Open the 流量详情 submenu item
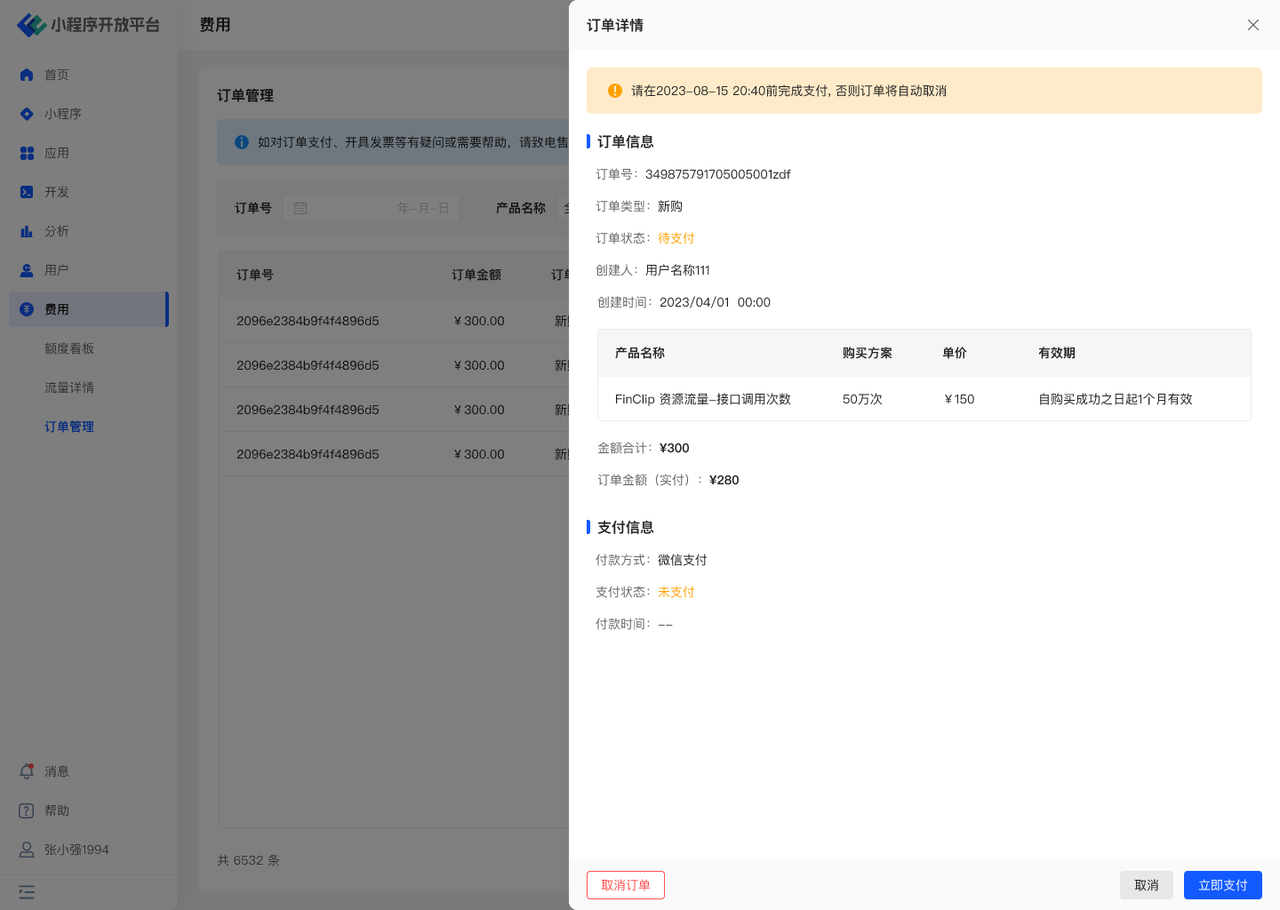This screenshot has width=1280, height=910. click(69, 387)
